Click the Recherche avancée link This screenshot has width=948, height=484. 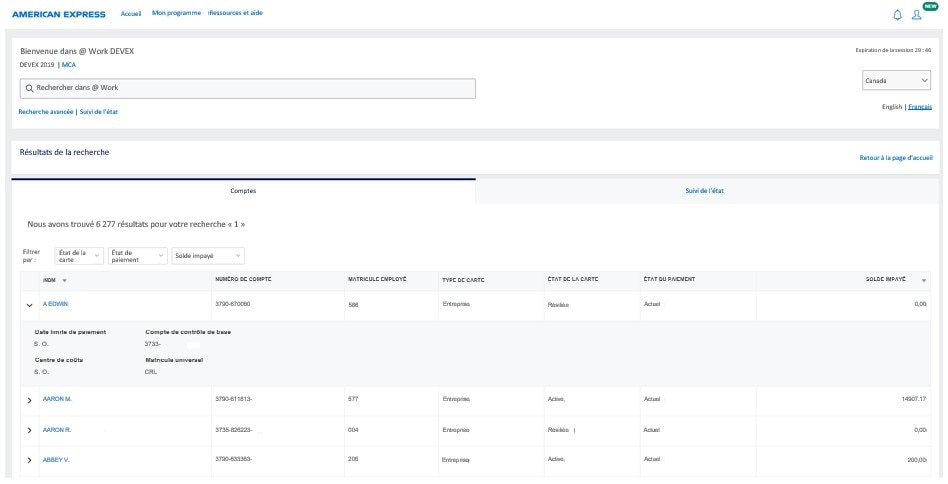(45, 112)
